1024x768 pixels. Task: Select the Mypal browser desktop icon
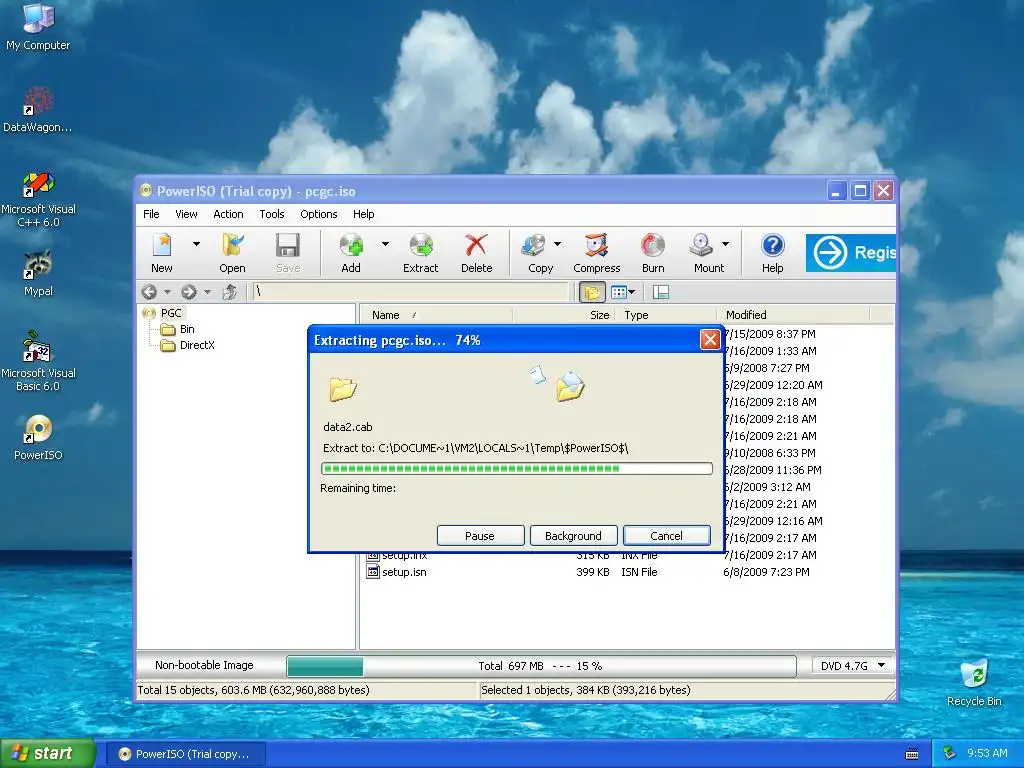[38, 273]
